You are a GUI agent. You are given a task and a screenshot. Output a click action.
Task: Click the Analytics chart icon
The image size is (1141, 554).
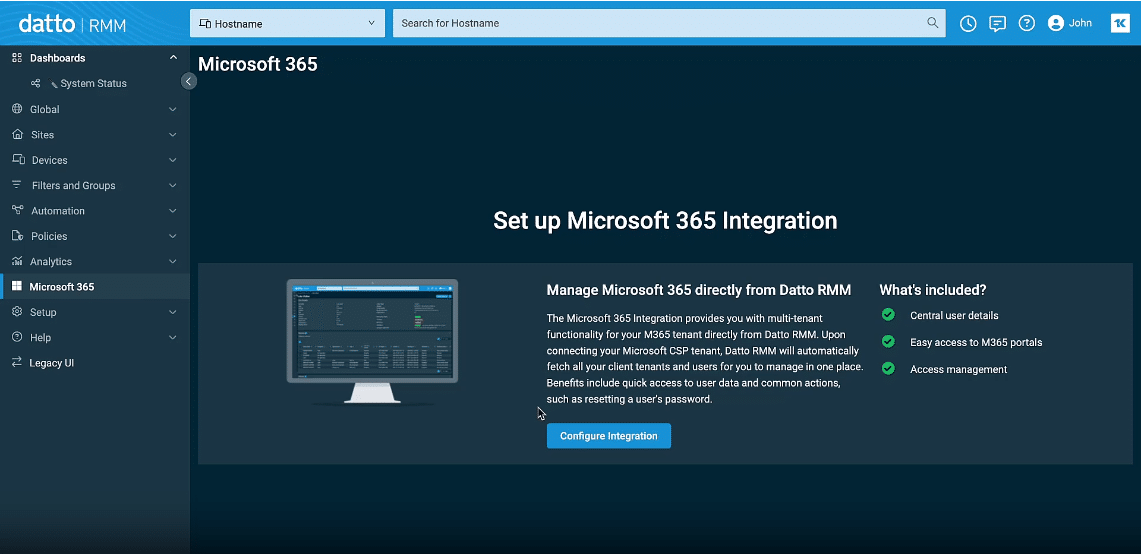tap(17, 261)
